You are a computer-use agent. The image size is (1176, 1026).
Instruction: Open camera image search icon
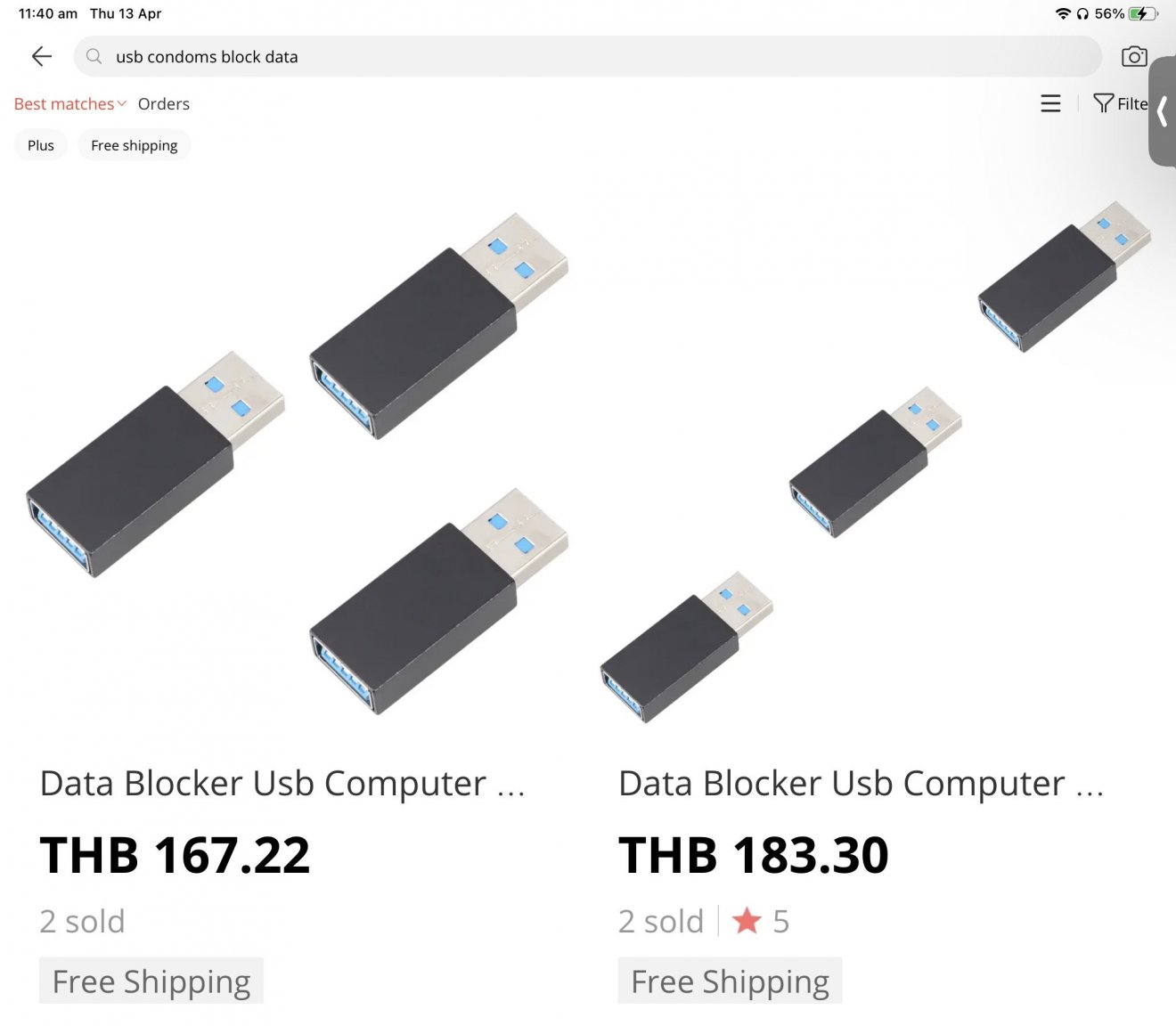click(1134, 57)
